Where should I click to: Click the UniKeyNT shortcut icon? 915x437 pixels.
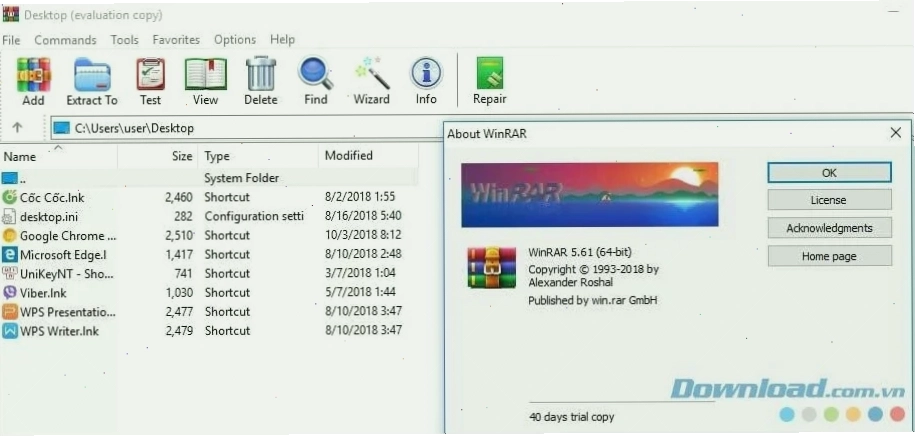(9, 274)
